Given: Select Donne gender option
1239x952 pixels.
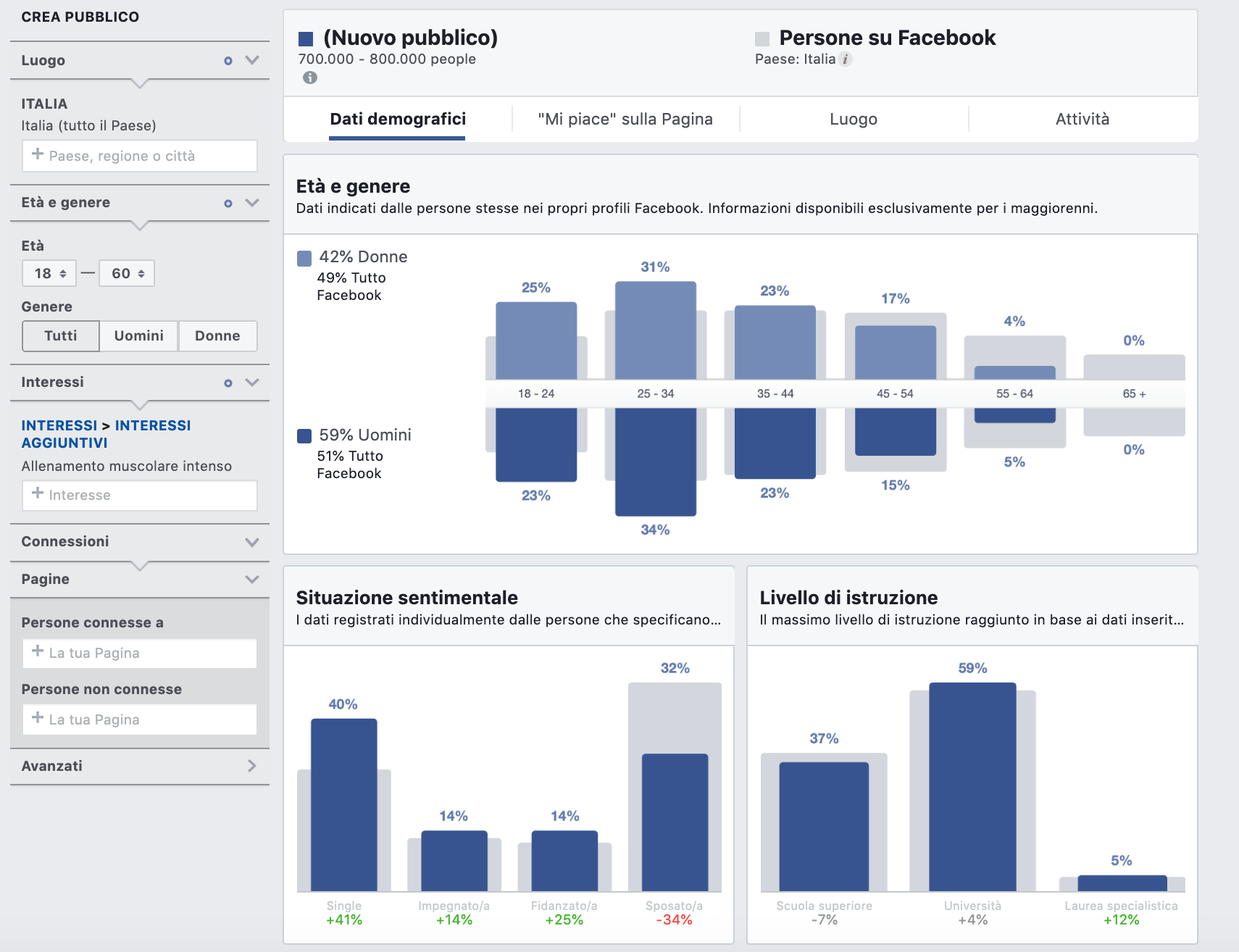Looking at the screenshot, I should click(x=217, y=336).
